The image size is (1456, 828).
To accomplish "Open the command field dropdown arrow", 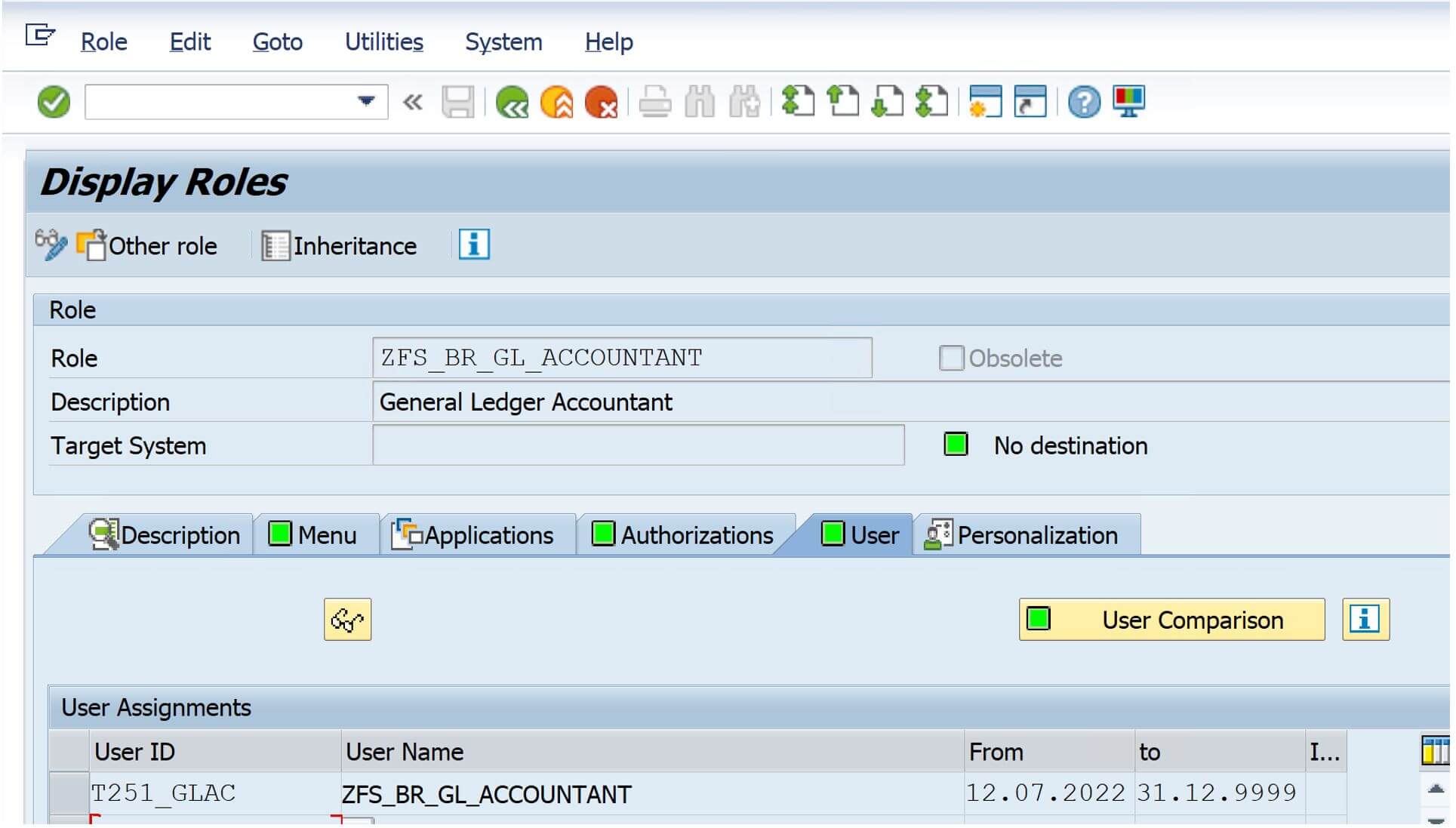I will point(365,100).
